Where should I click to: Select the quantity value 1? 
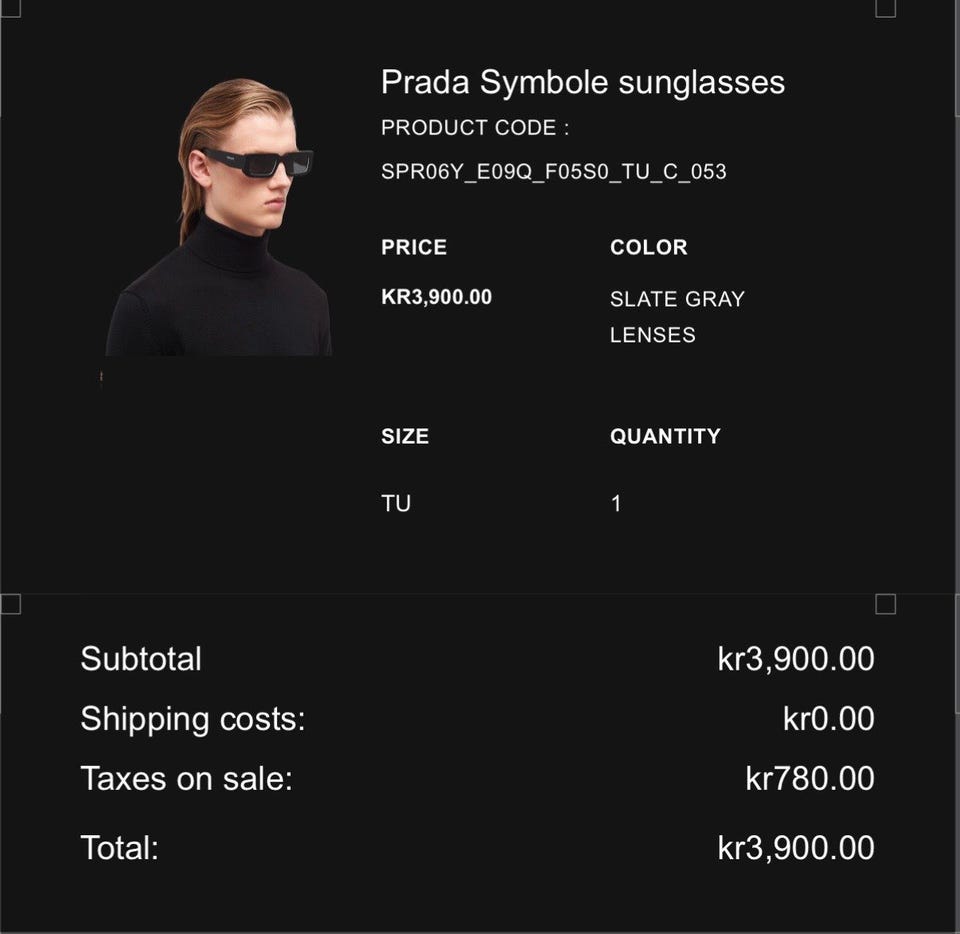(616, 503)
